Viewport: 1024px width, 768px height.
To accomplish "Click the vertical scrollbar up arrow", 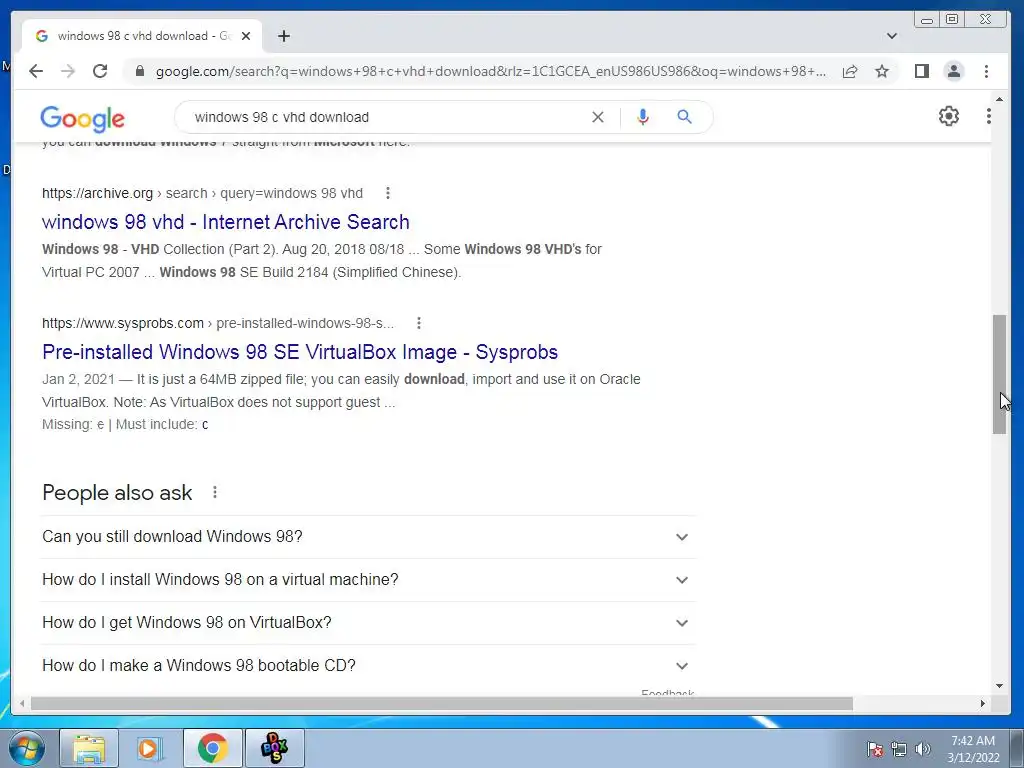I will 999,99.
